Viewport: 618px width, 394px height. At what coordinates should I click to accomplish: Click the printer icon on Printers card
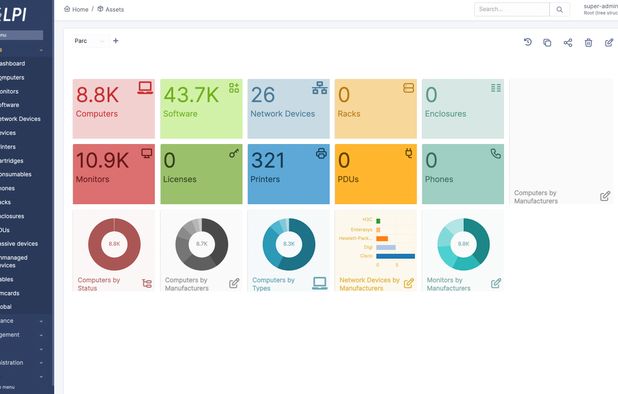coord(321,153)
